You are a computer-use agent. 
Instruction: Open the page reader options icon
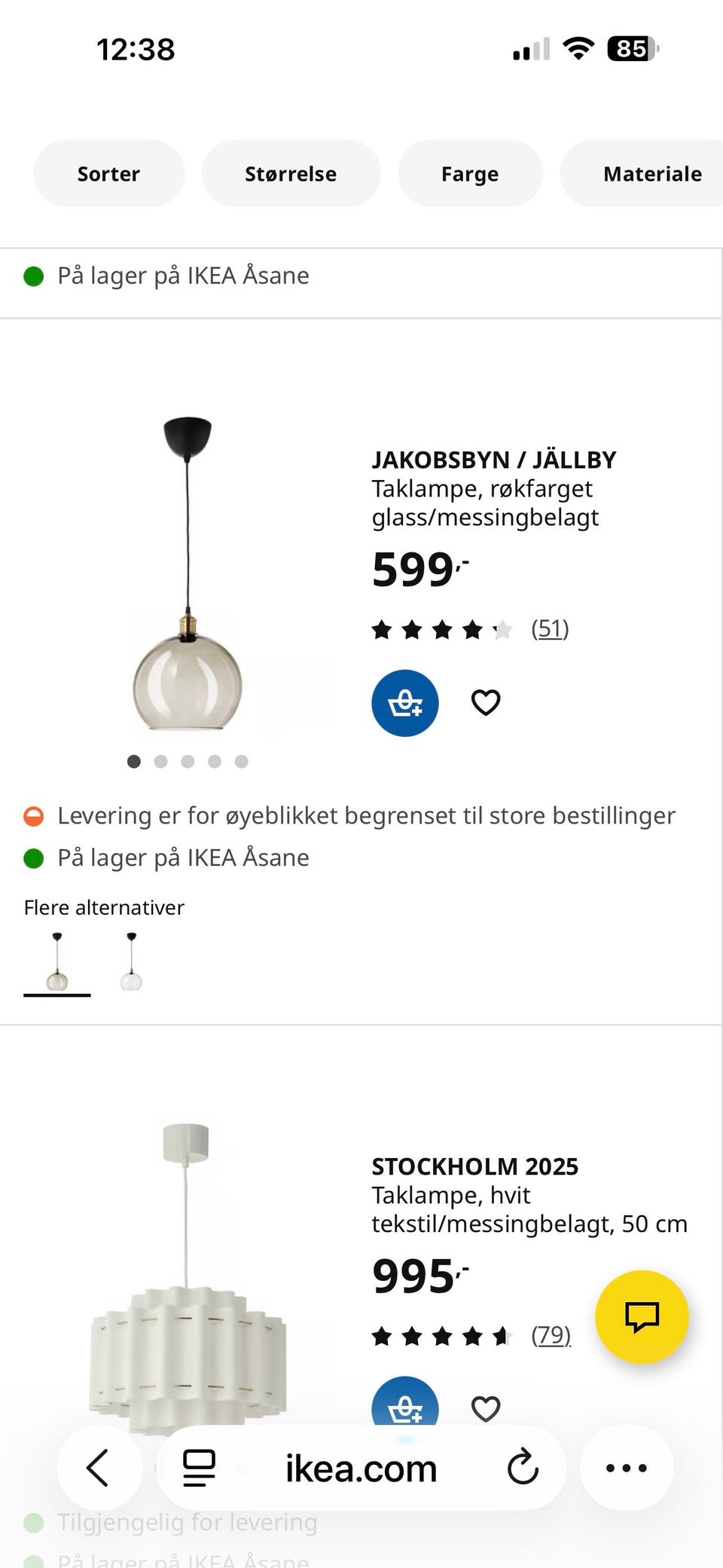(200, 1468)
